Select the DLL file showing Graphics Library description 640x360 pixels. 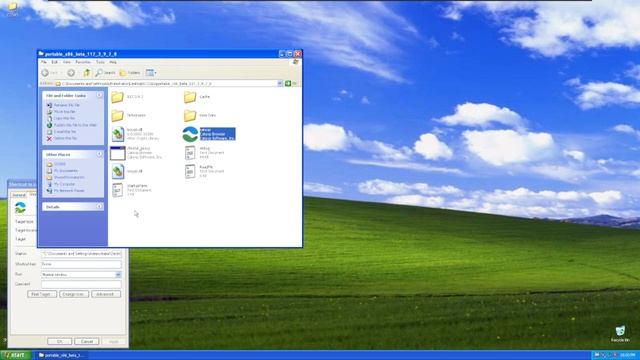click(x=135, y=134)
